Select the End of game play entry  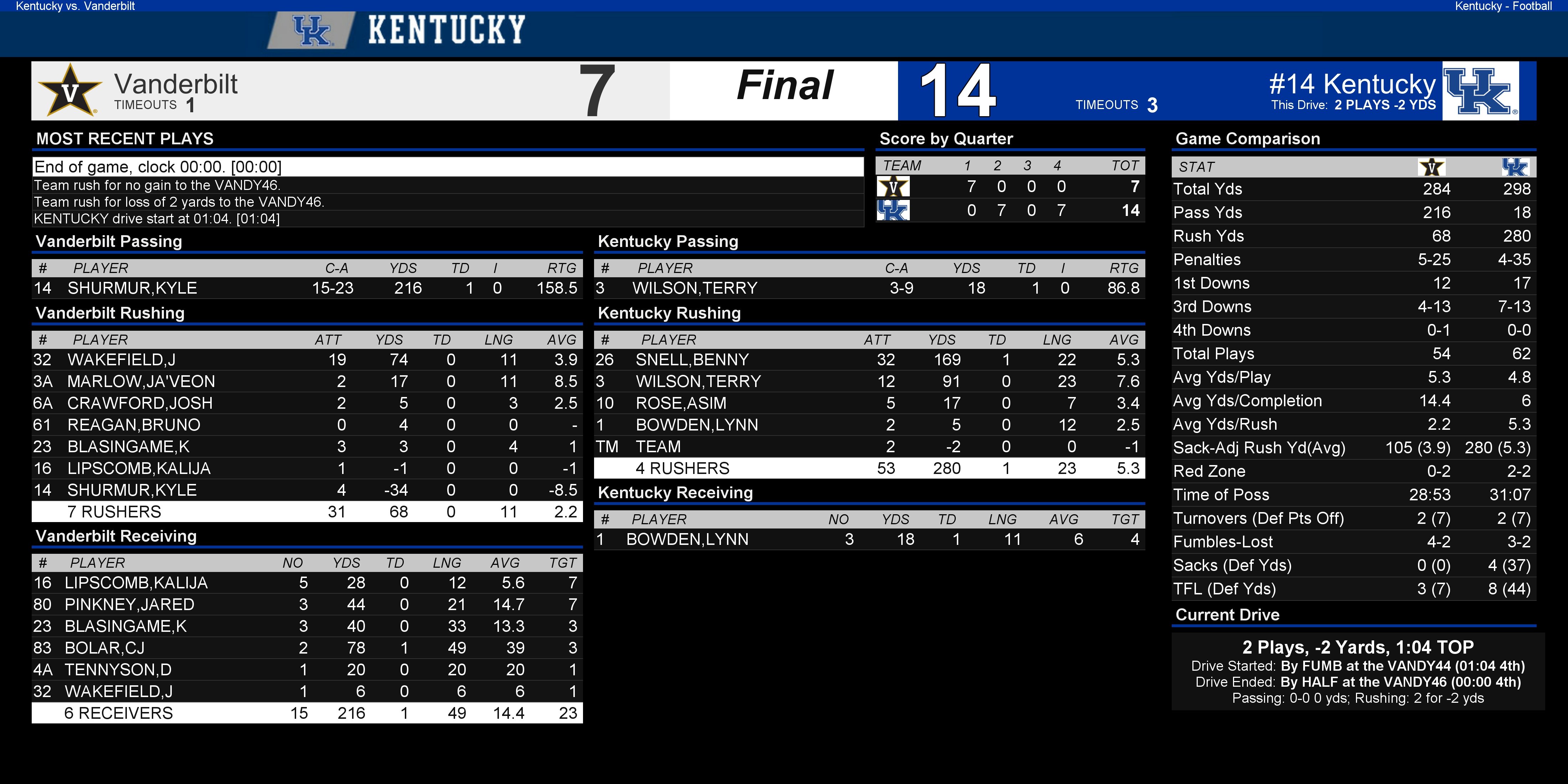[x=448, y=167]
